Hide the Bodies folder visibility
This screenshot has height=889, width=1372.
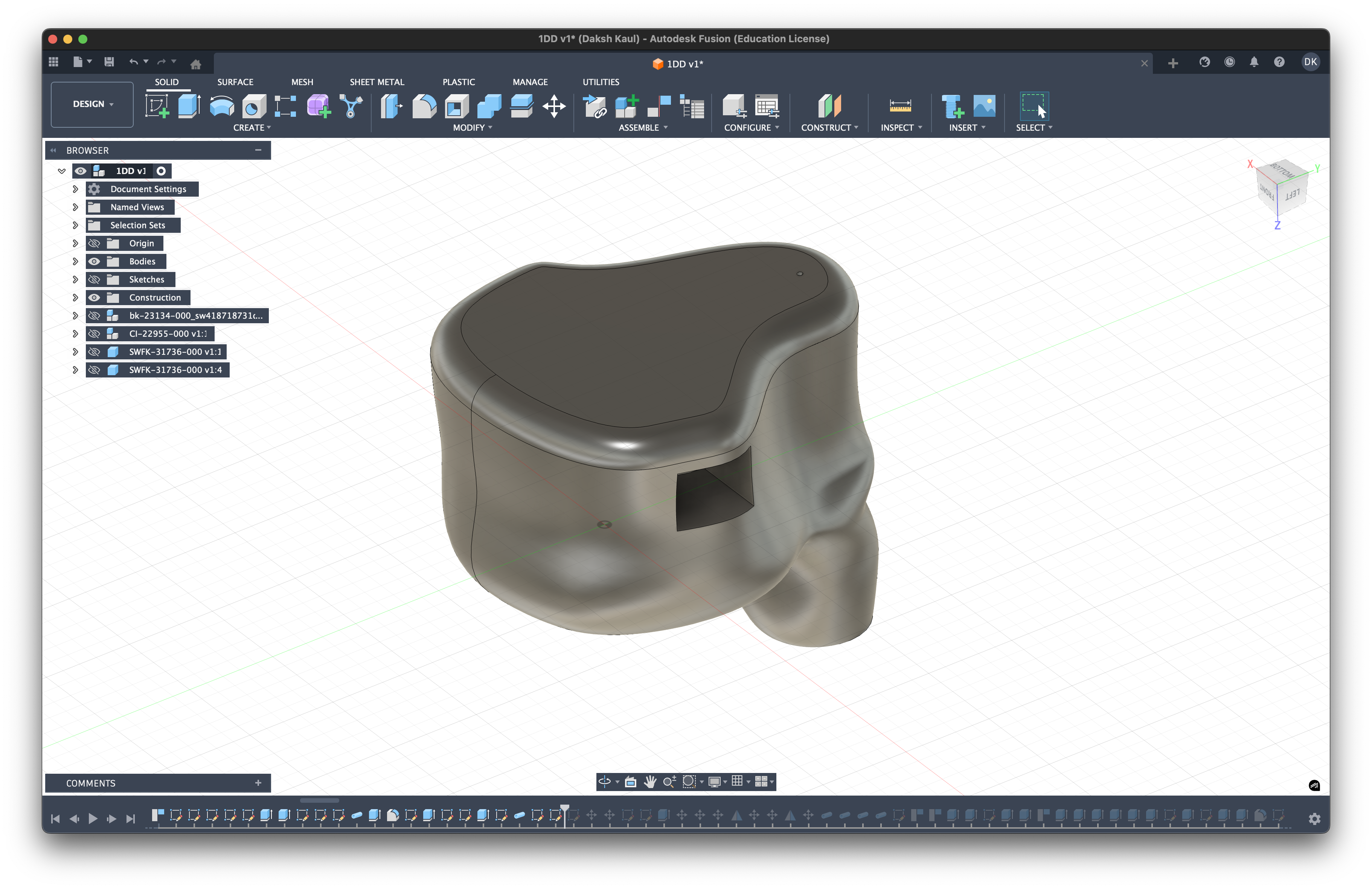pos(95,261)
